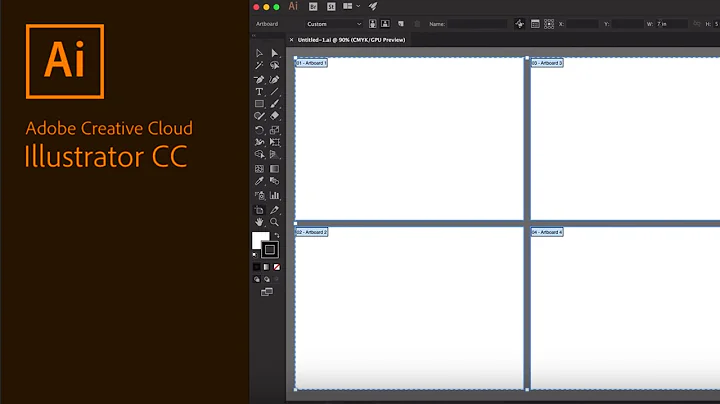Enable Draw Behind mode
This screenshot has width=720, height=404.
267,279
